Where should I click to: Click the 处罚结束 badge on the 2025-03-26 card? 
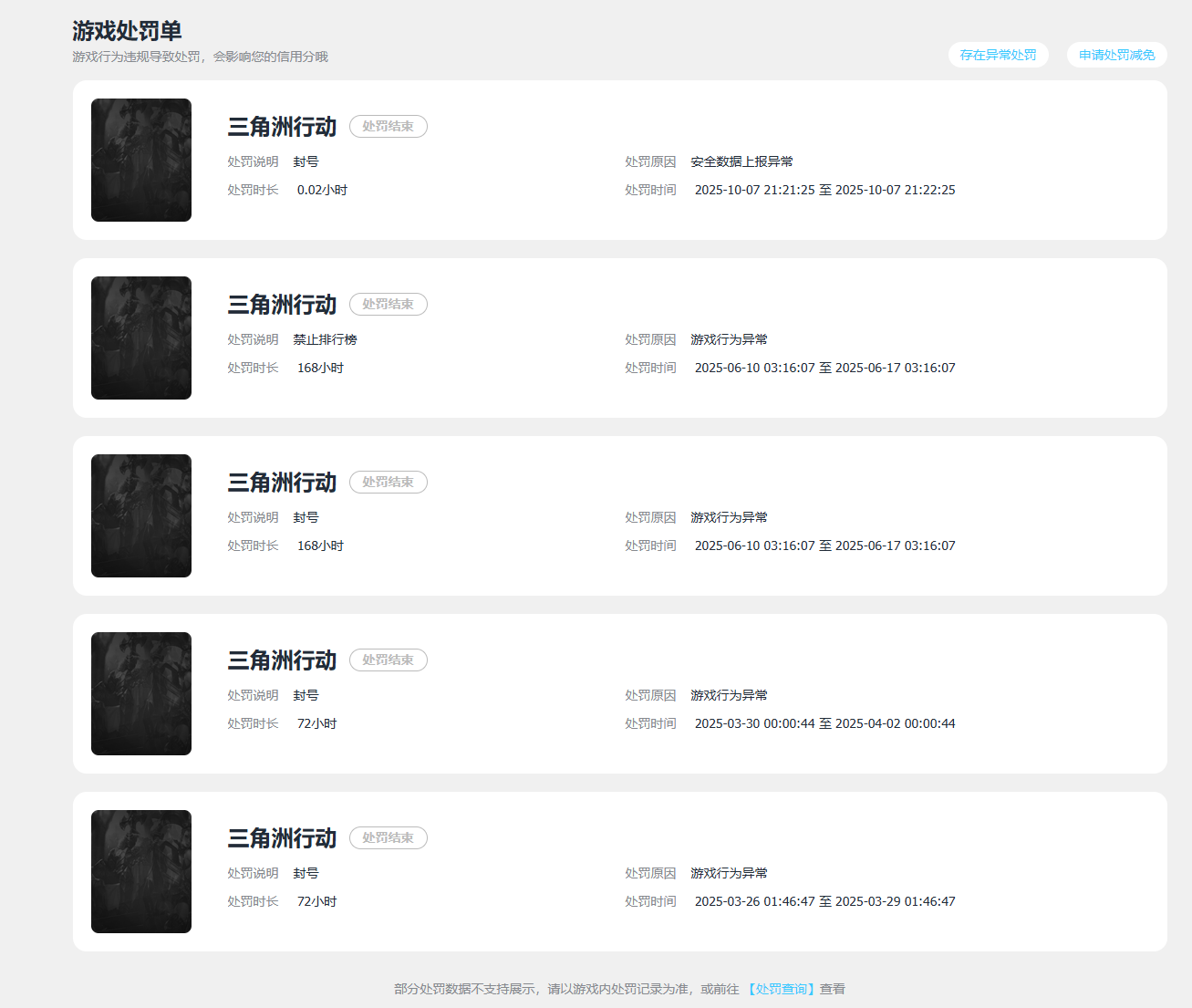(x=389, y=838)
